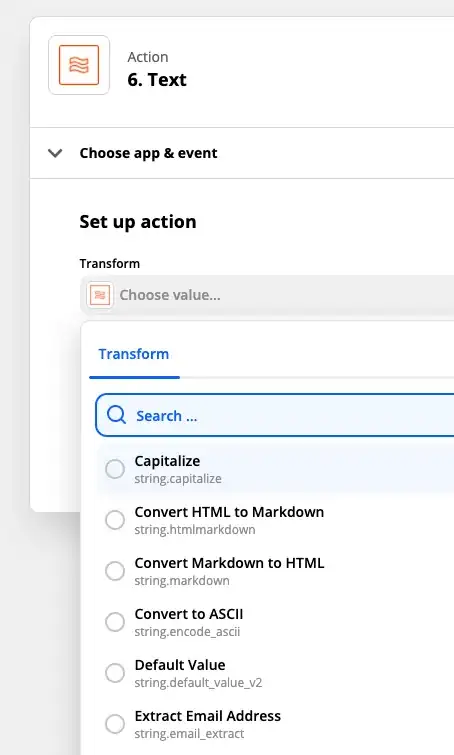Click the Extract Email Address label
Image resolution: width=454 pixels, height=755 pixels.
[x=208, y=716]
